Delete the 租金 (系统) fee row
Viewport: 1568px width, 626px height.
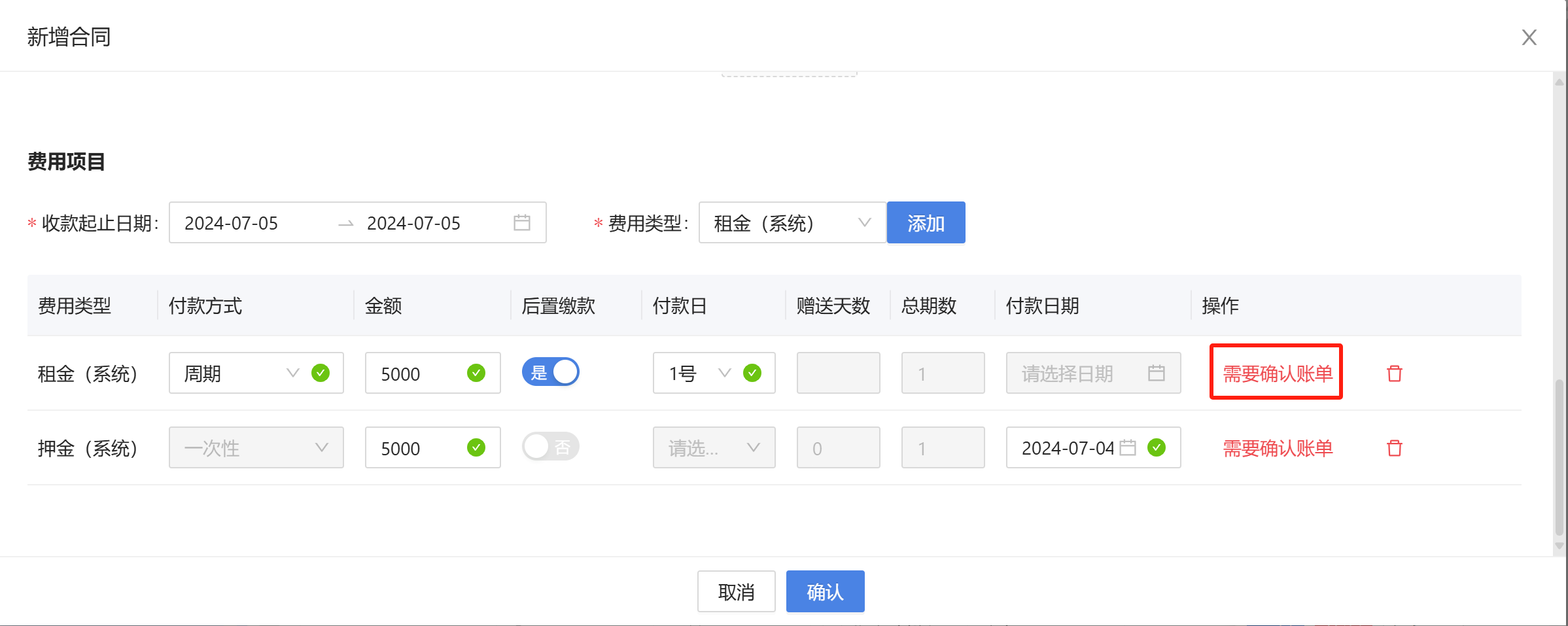pyautogui.click(x=1394, y=374)
